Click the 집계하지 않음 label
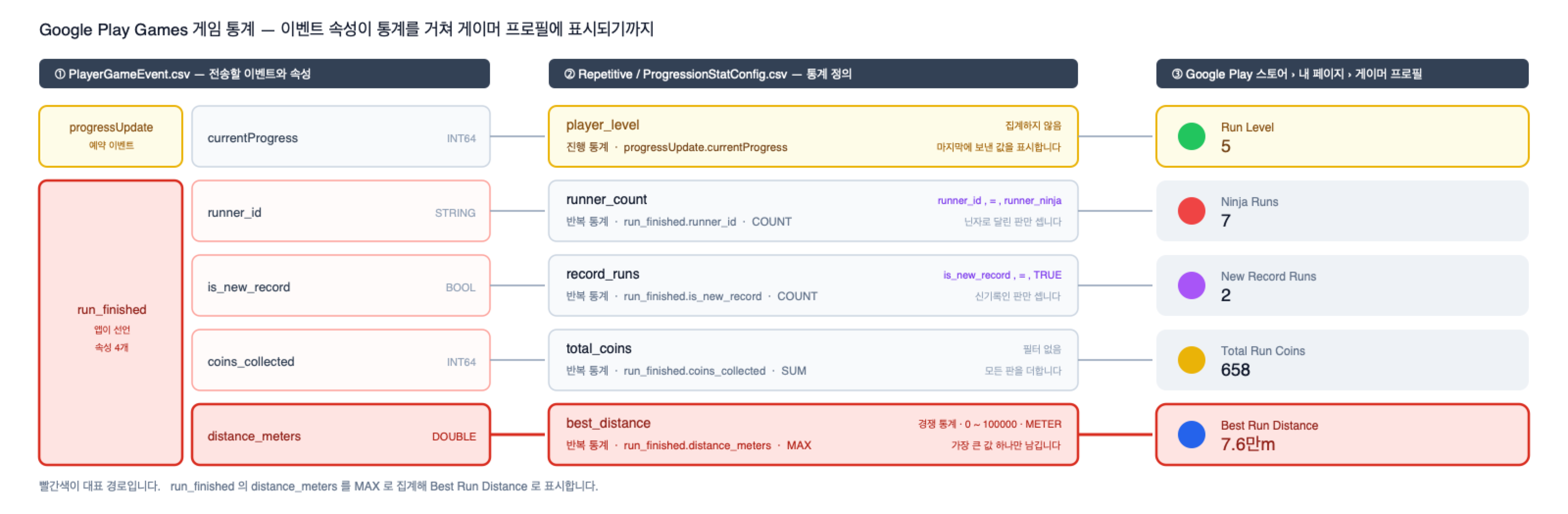This screenshot has height=514, width=1568. point(1033,126)
